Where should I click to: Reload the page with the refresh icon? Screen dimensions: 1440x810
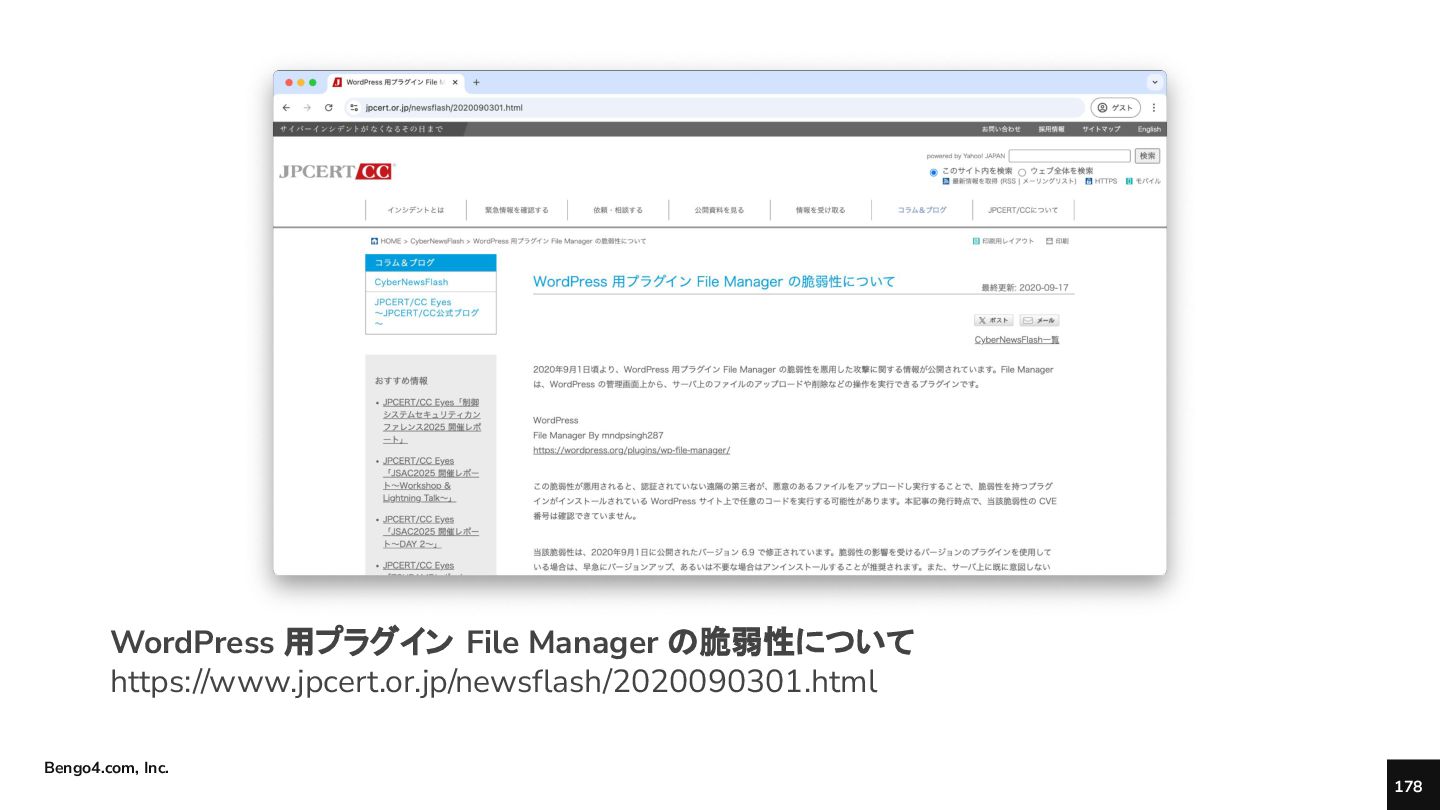[328, 107]
